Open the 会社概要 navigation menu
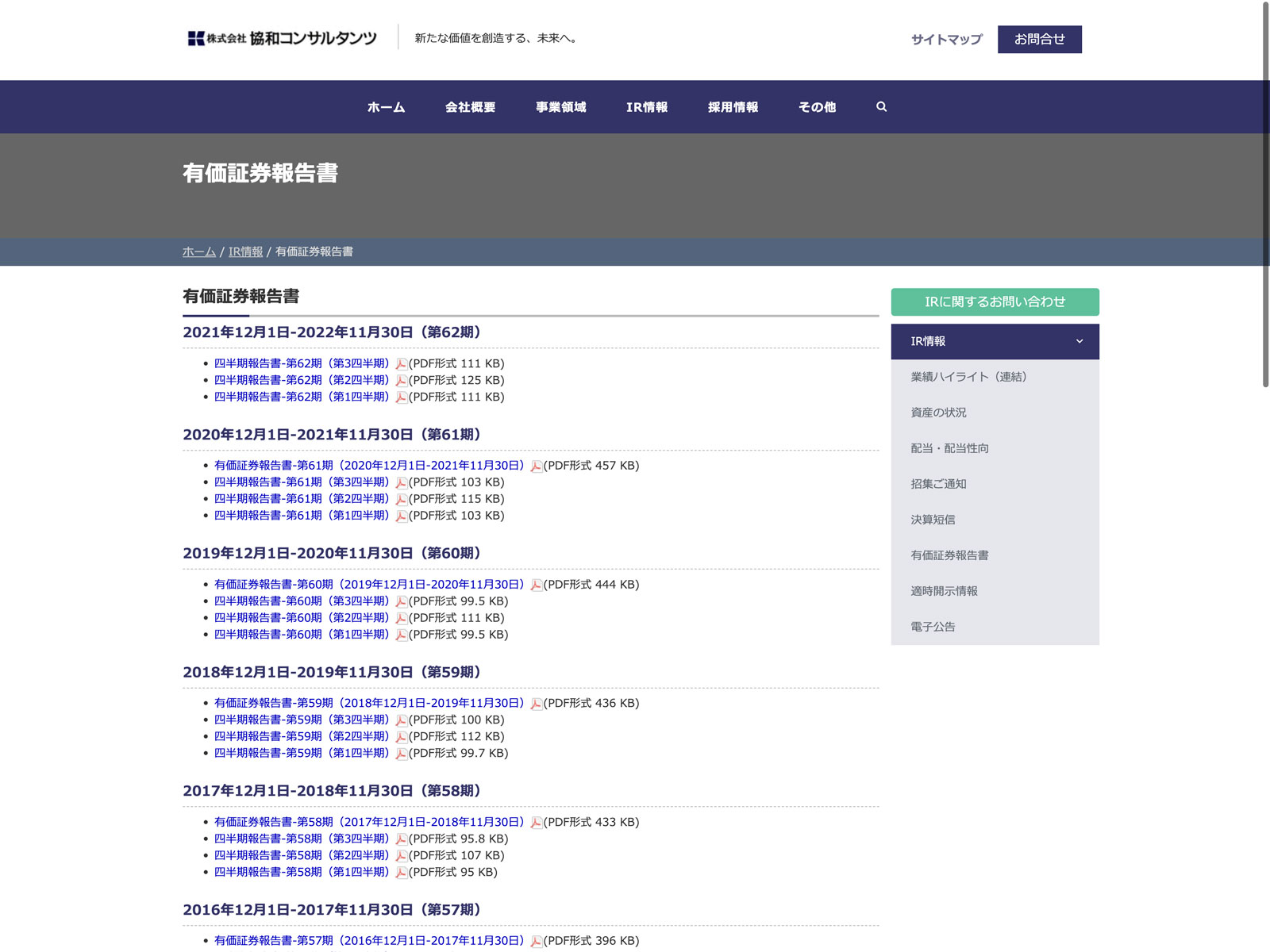Image resolution: width=1270 pixels, height=952 pixels. pos(470,107)
